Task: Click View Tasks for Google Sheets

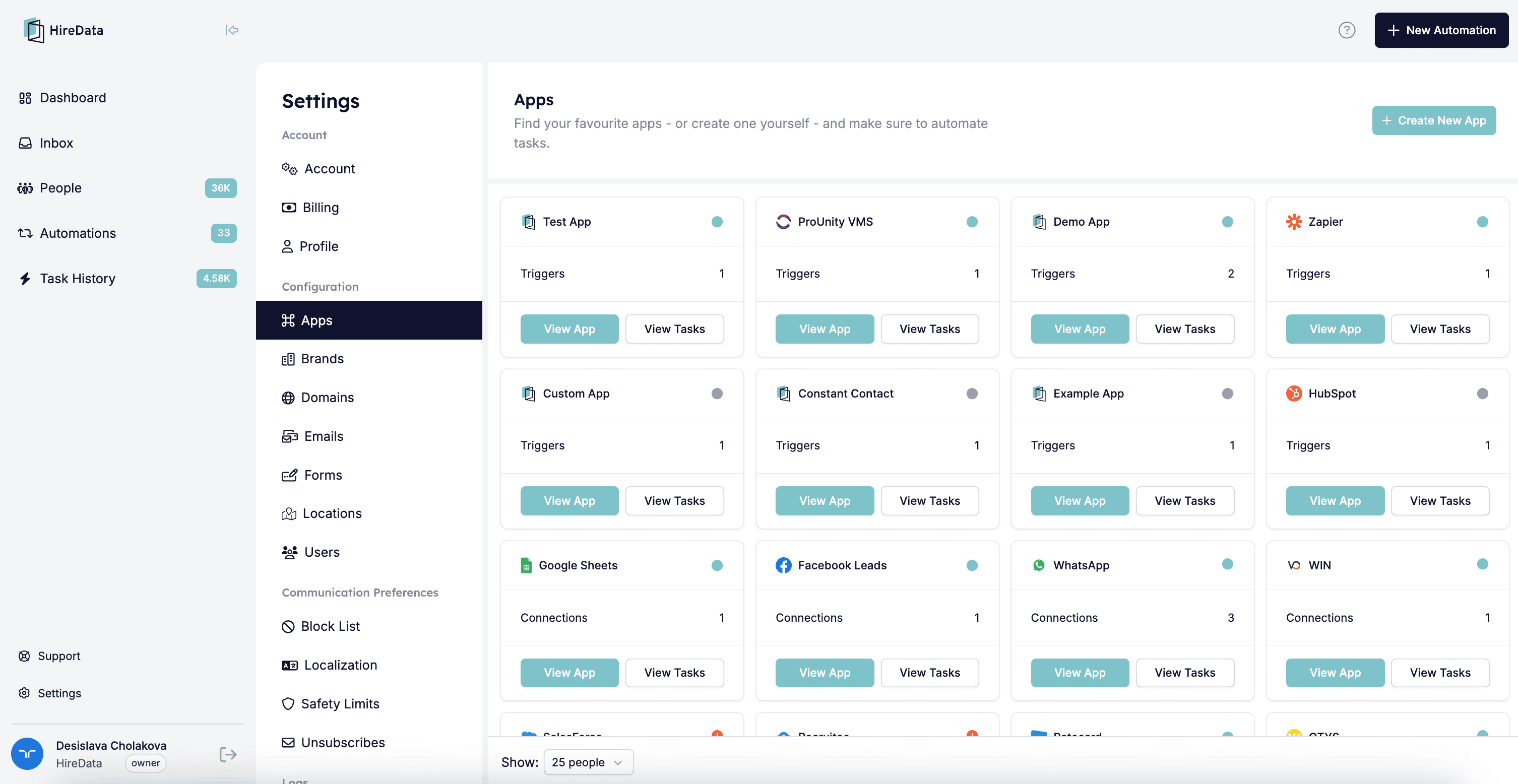Action: (x=674, y=673)
